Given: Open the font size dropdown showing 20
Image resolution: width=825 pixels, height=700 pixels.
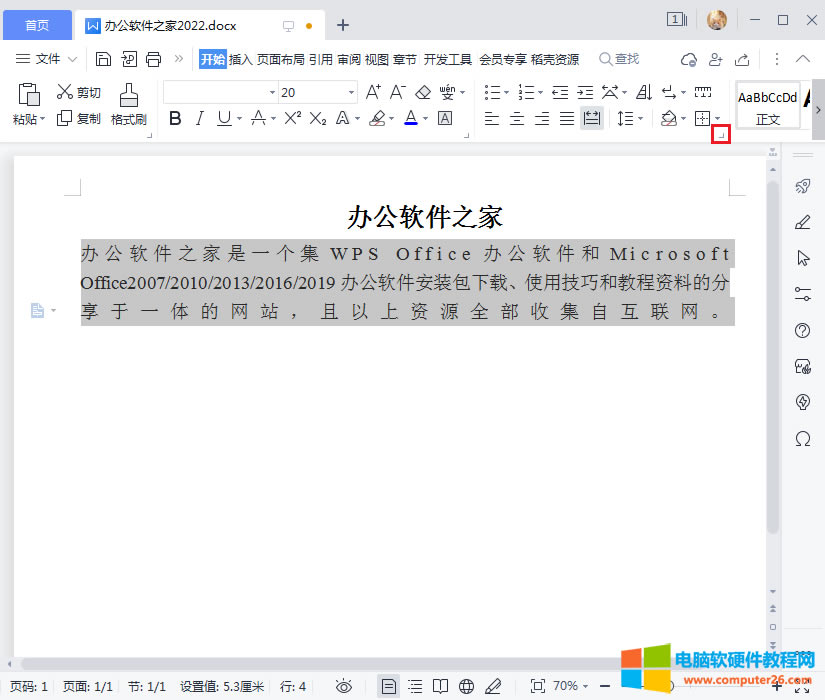Looking at the screenshot, I should [351, 92].
